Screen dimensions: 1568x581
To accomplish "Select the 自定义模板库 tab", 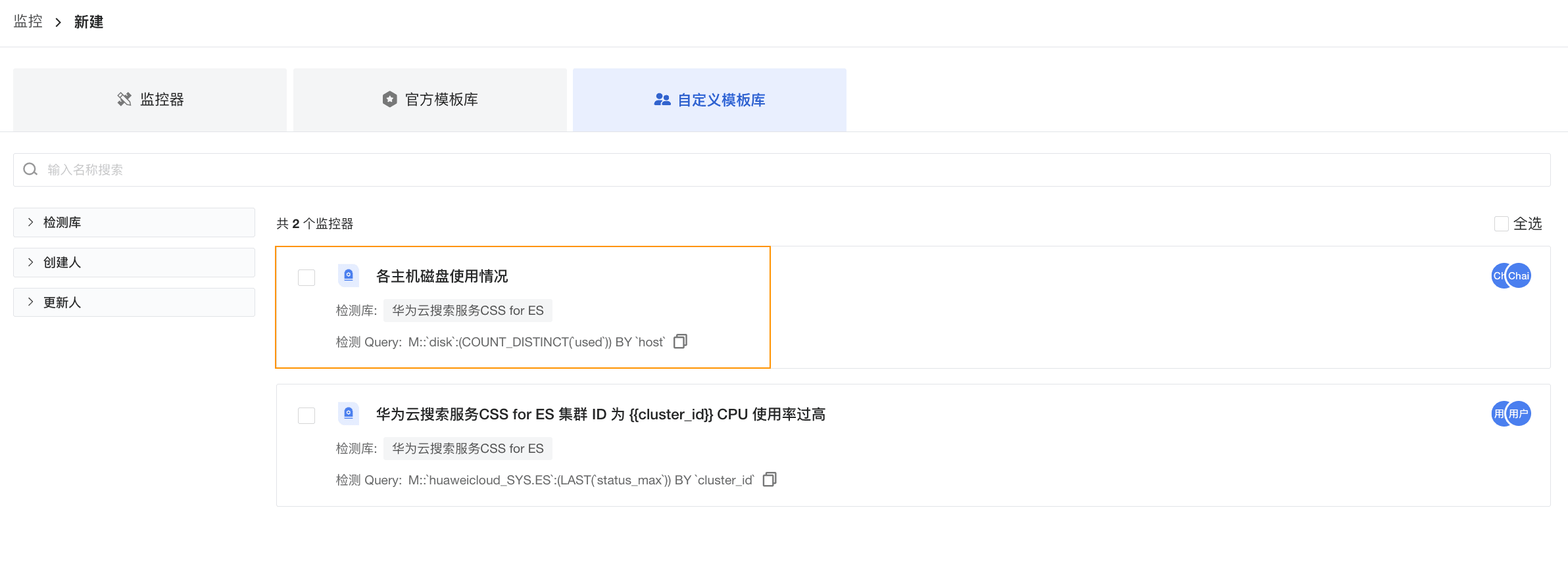I will [x=710, y=100].
